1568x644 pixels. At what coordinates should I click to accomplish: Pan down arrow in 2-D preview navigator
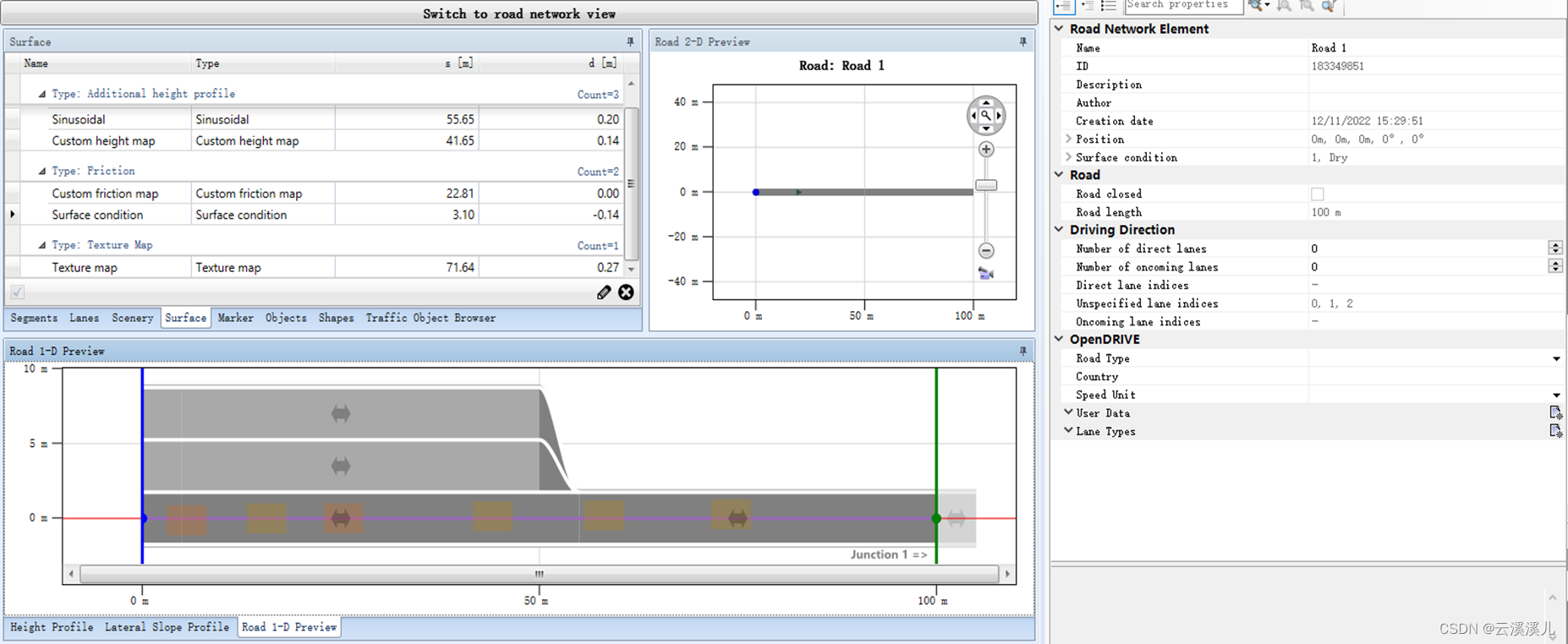(986, 128)
